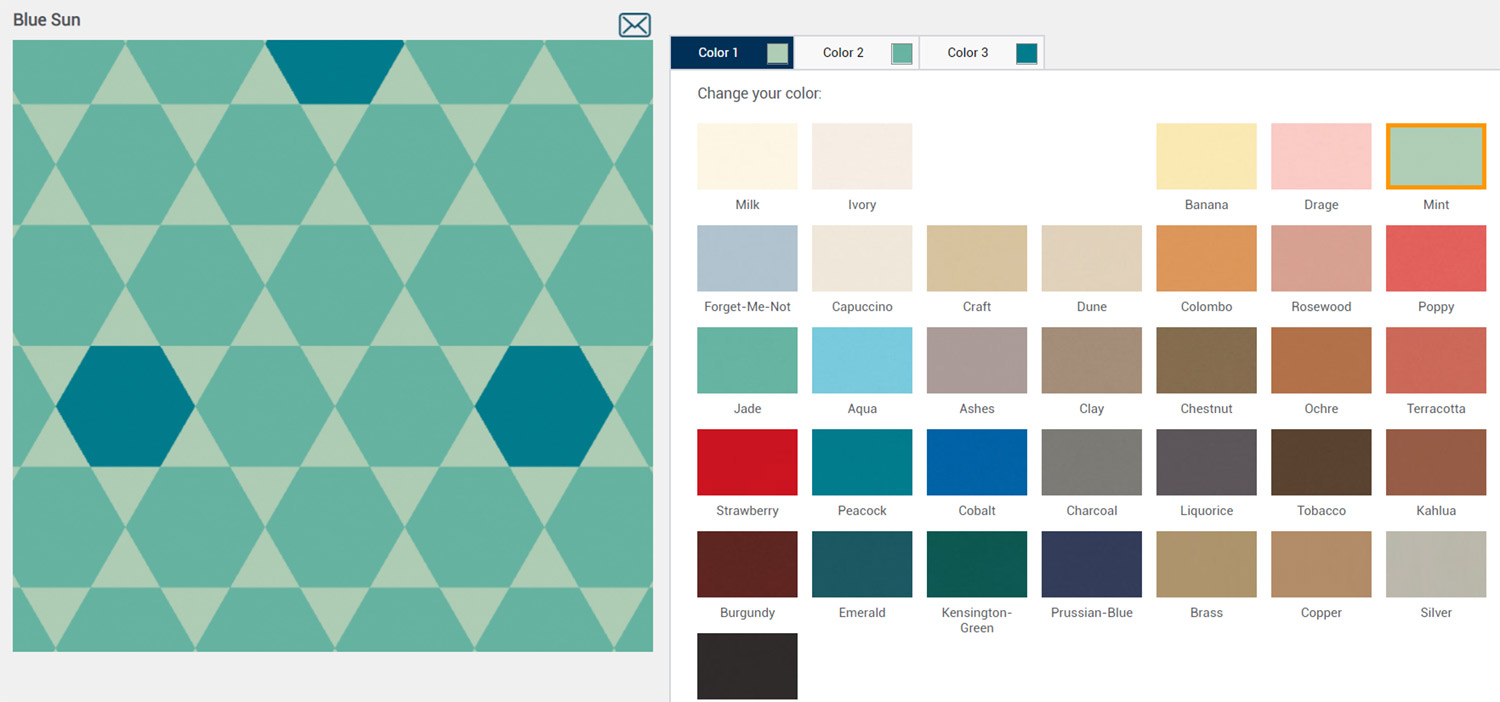Click the highlighted Mint swatch
Viewport: 1500px width, 702px height.
click(1435, 157)
